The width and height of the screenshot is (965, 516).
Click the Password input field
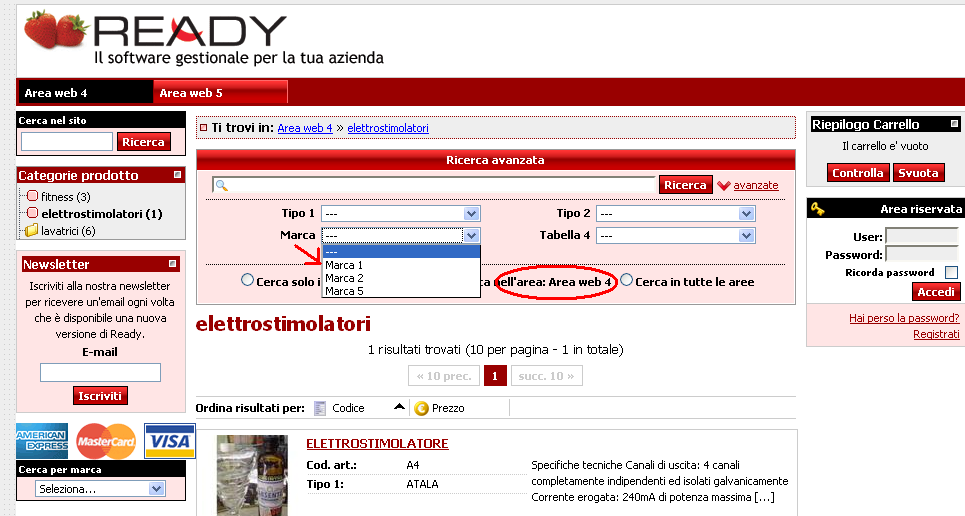click(922, 254)
